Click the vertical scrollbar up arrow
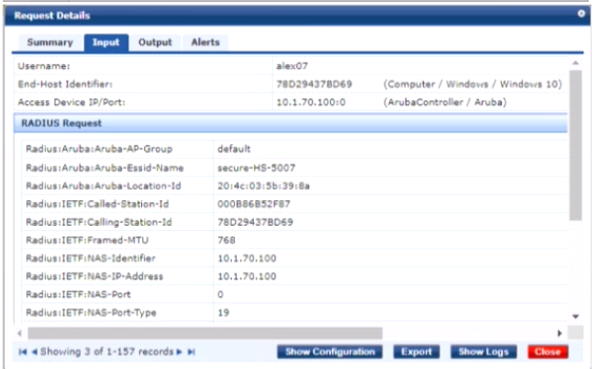Screen dimensions: 596x369 coord(575,63)
